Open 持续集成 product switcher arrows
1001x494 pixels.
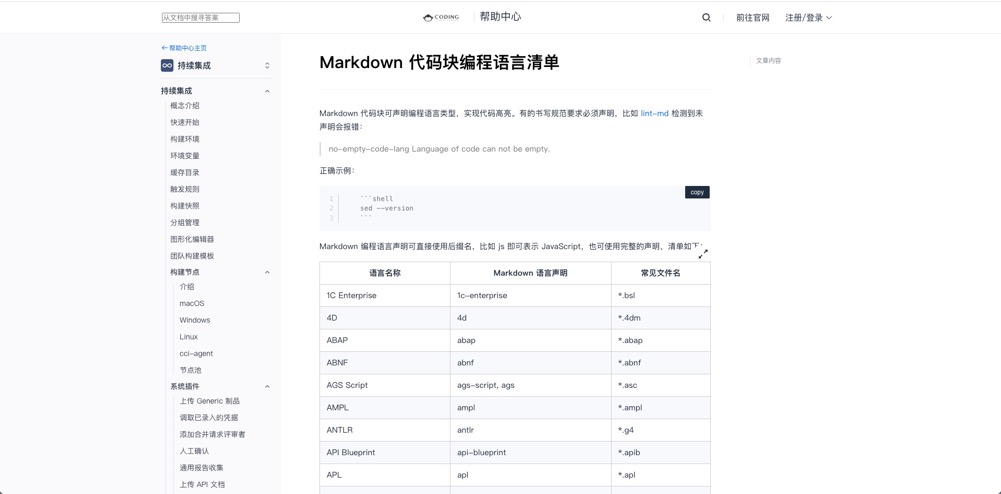[267, 65]
